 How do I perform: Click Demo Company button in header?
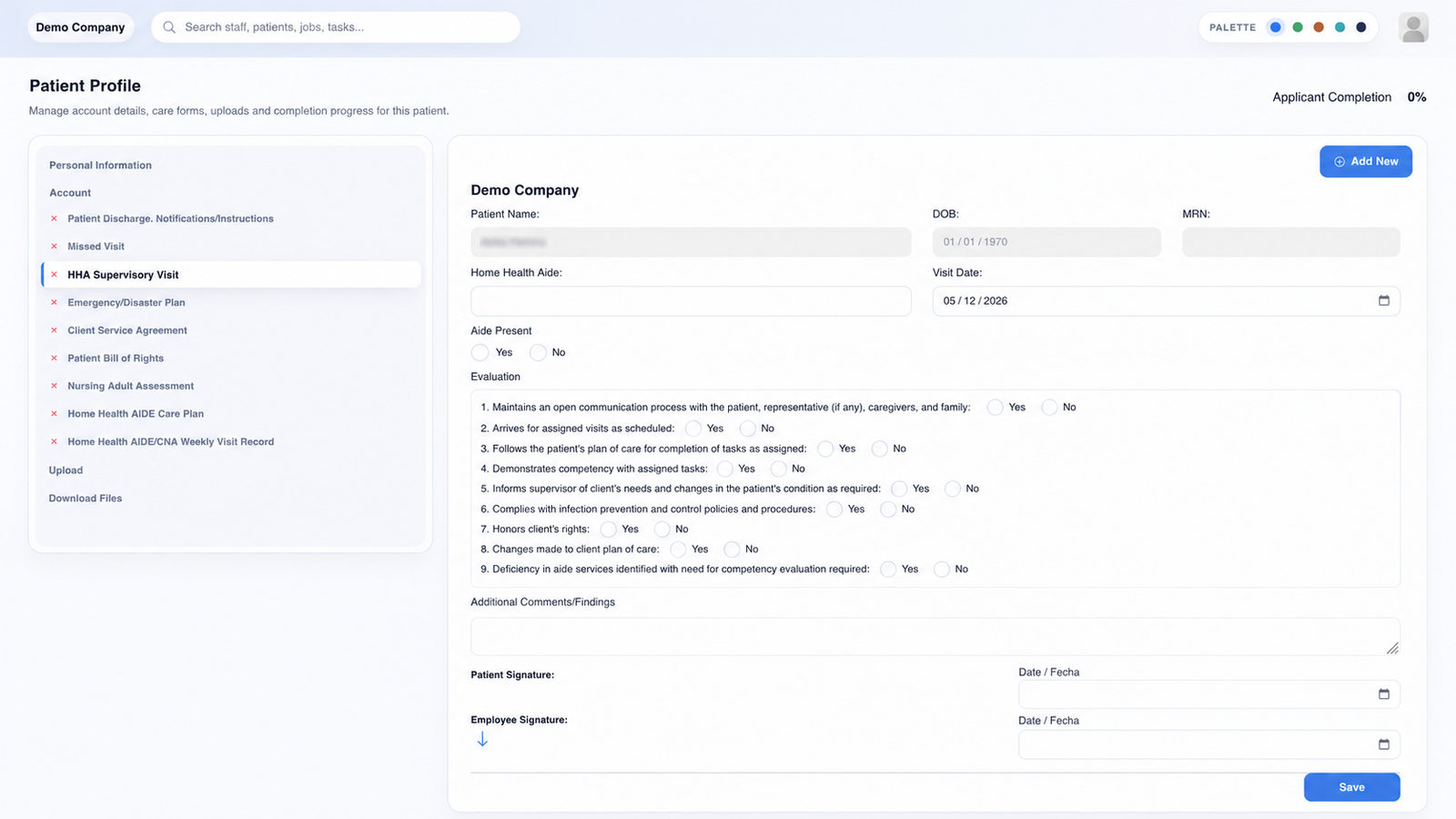pos(80,27)
